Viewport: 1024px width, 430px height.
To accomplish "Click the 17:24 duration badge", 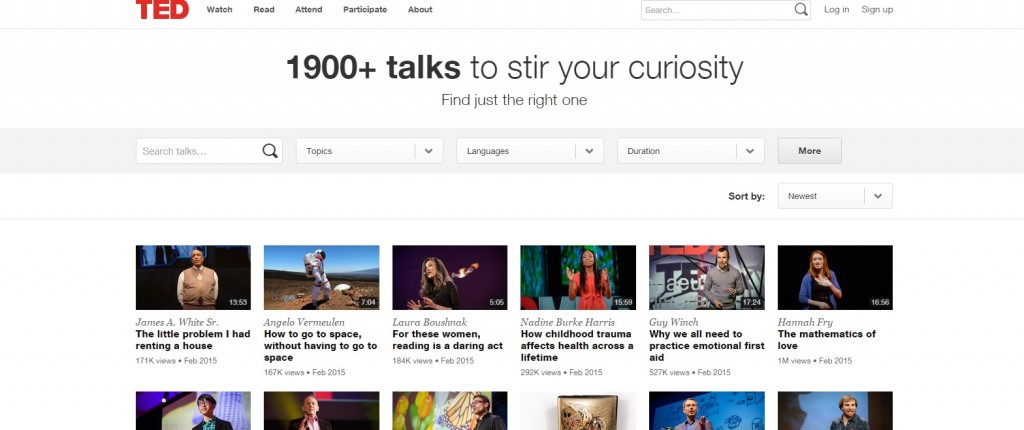I will [x=752, y=303].
